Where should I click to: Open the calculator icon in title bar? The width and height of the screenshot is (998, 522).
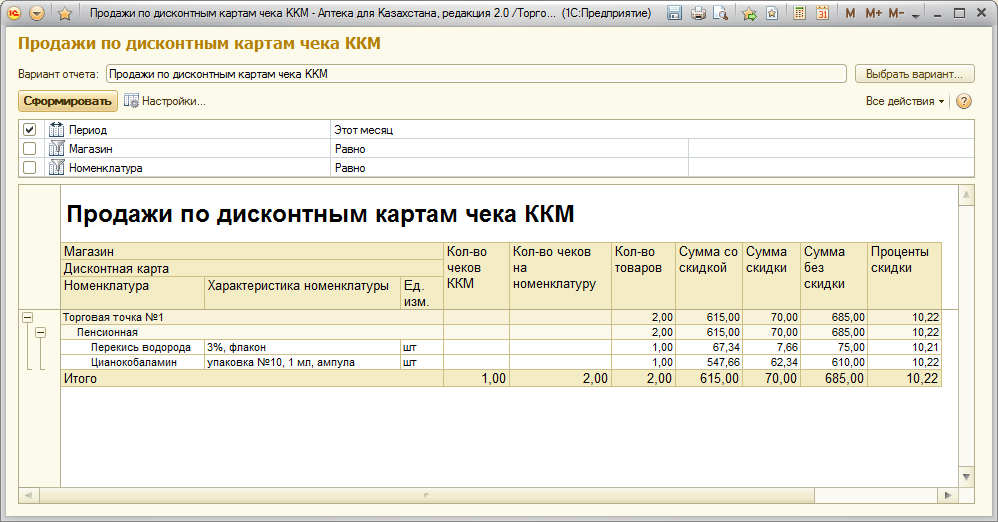pos(800,14)
